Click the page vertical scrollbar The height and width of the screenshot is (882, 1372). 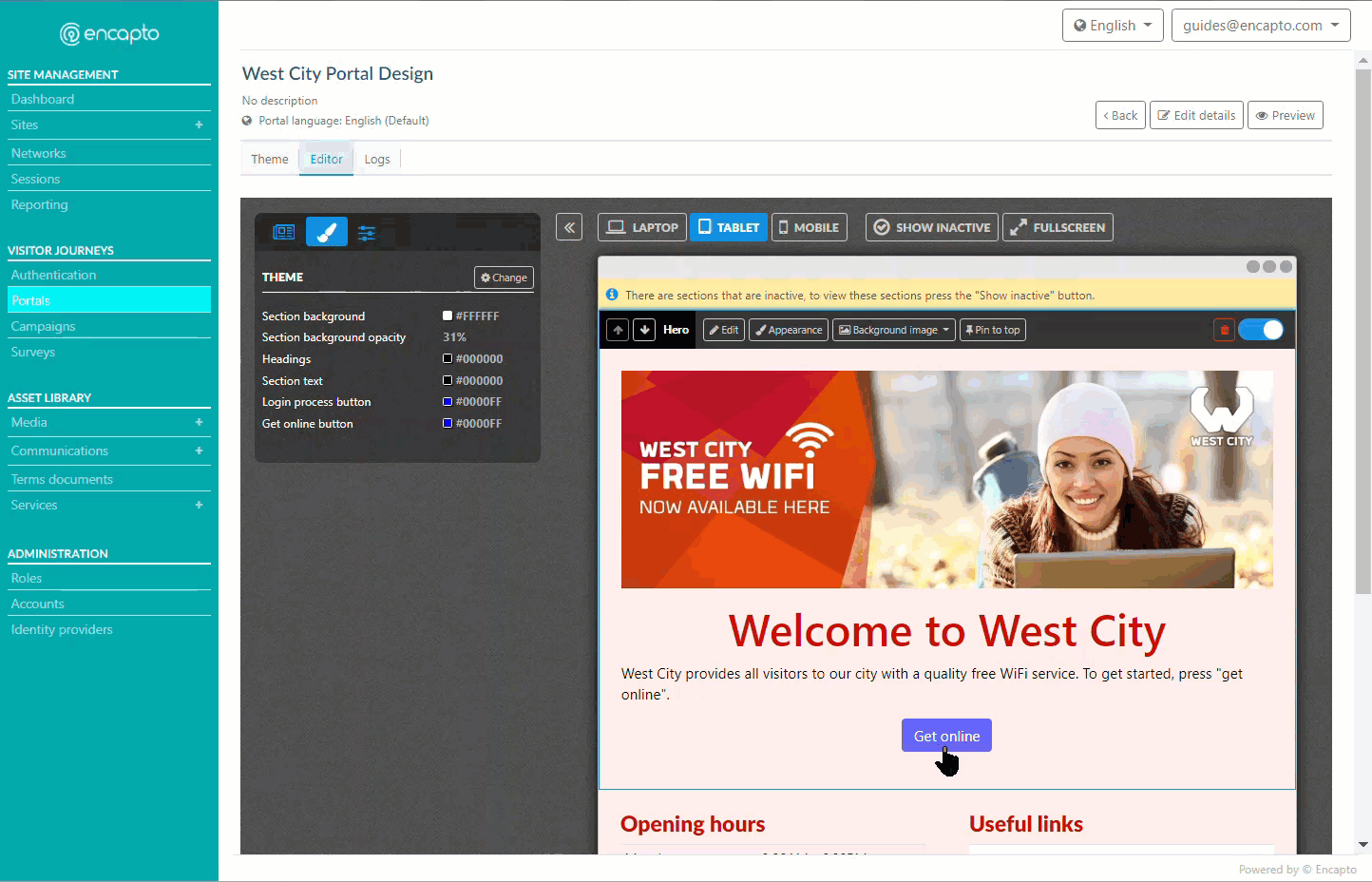click(1363, 332)
